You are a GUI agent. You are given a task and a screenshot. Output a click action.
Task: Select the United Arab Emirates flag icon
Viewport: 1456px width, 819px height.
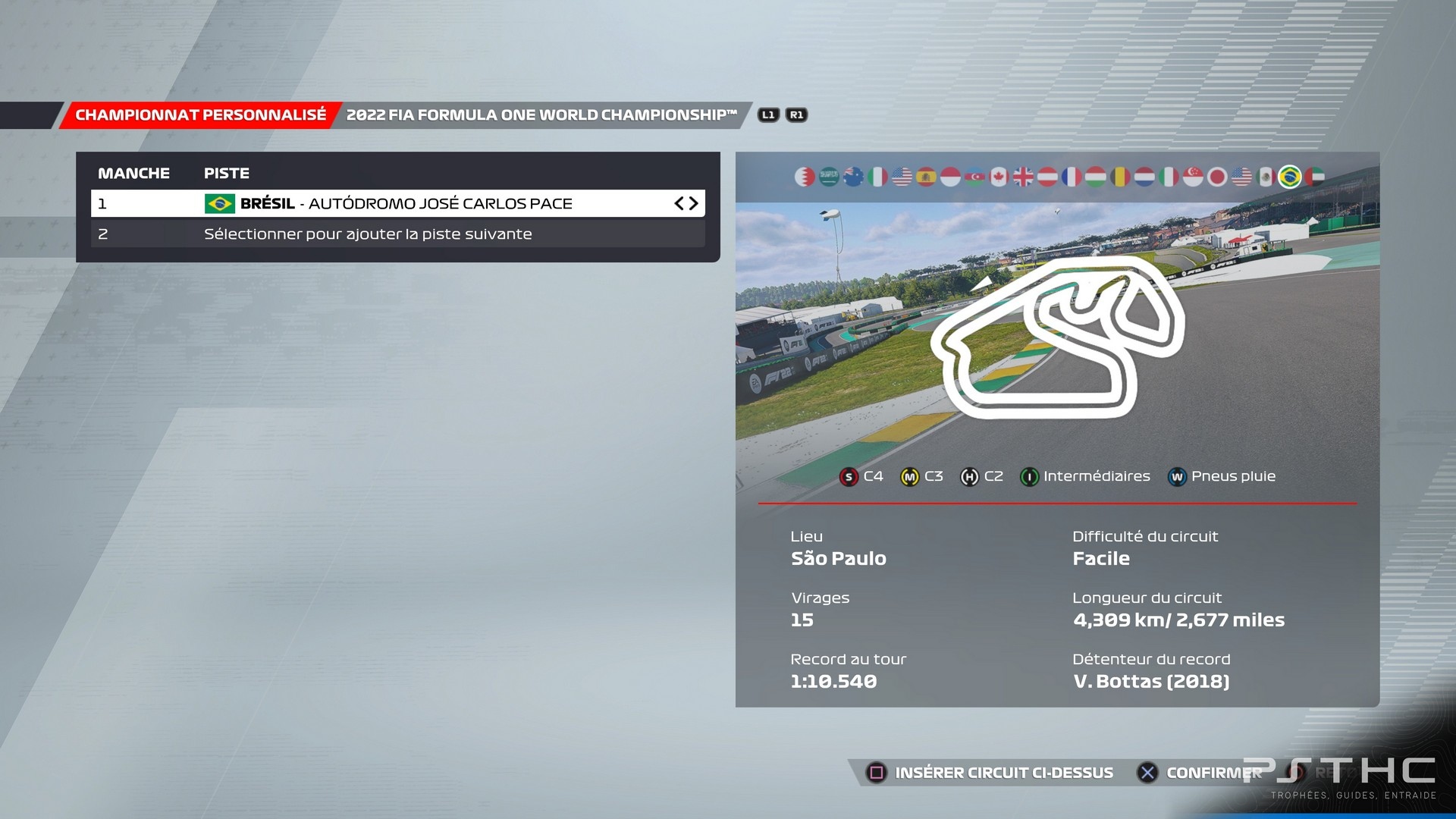1314,177
